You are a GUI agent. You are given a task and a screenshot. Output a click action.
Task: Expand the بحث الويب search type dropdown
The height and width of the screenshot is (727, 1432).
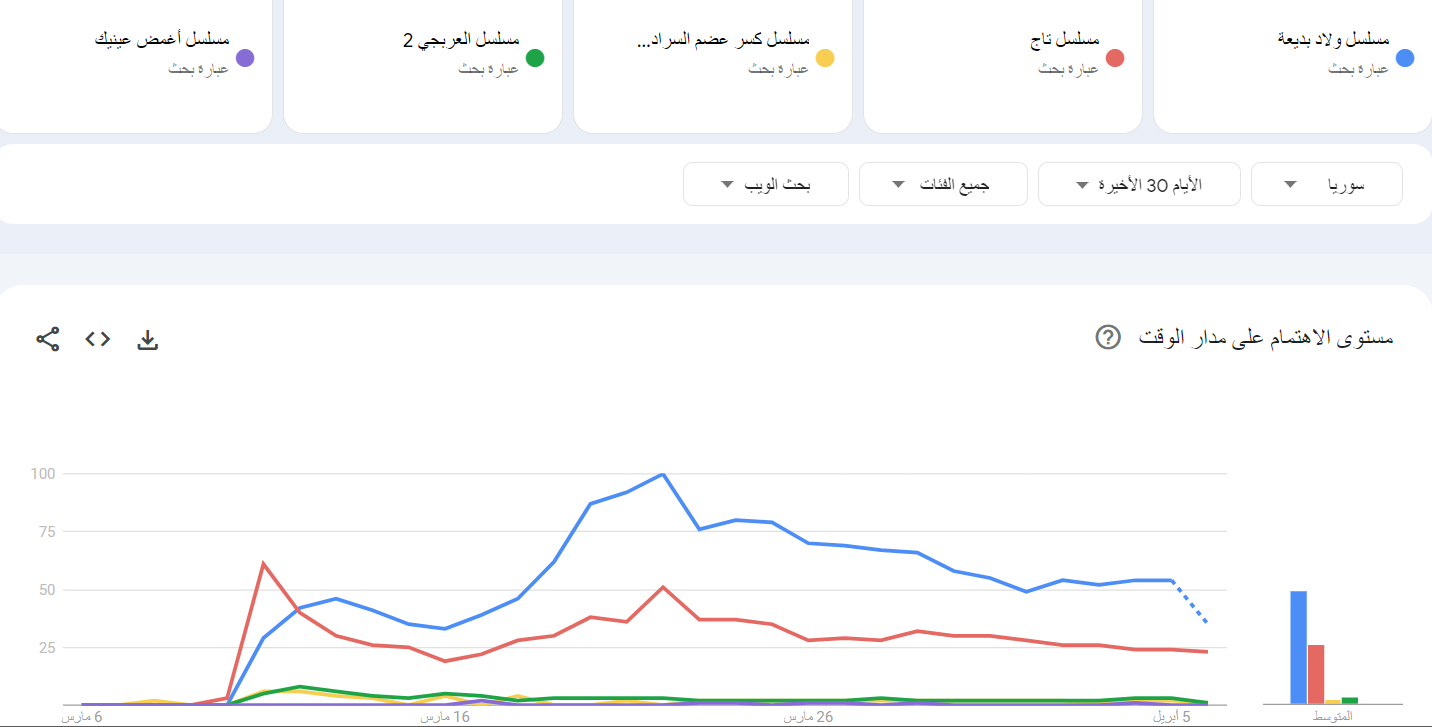point(766,185)
